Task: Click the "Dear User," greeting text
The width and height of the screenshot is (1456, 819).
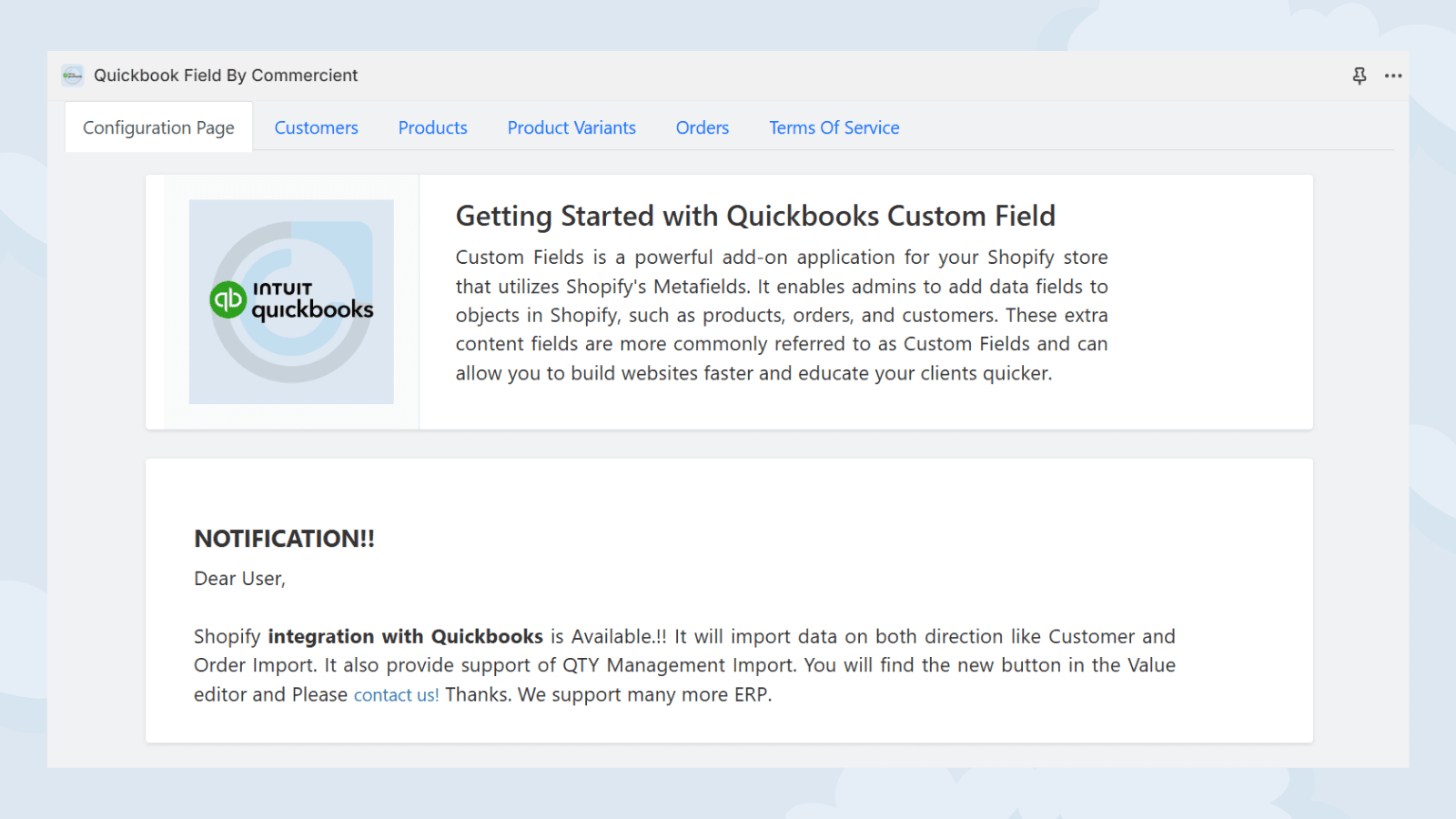Action: [x=239, y=579]
